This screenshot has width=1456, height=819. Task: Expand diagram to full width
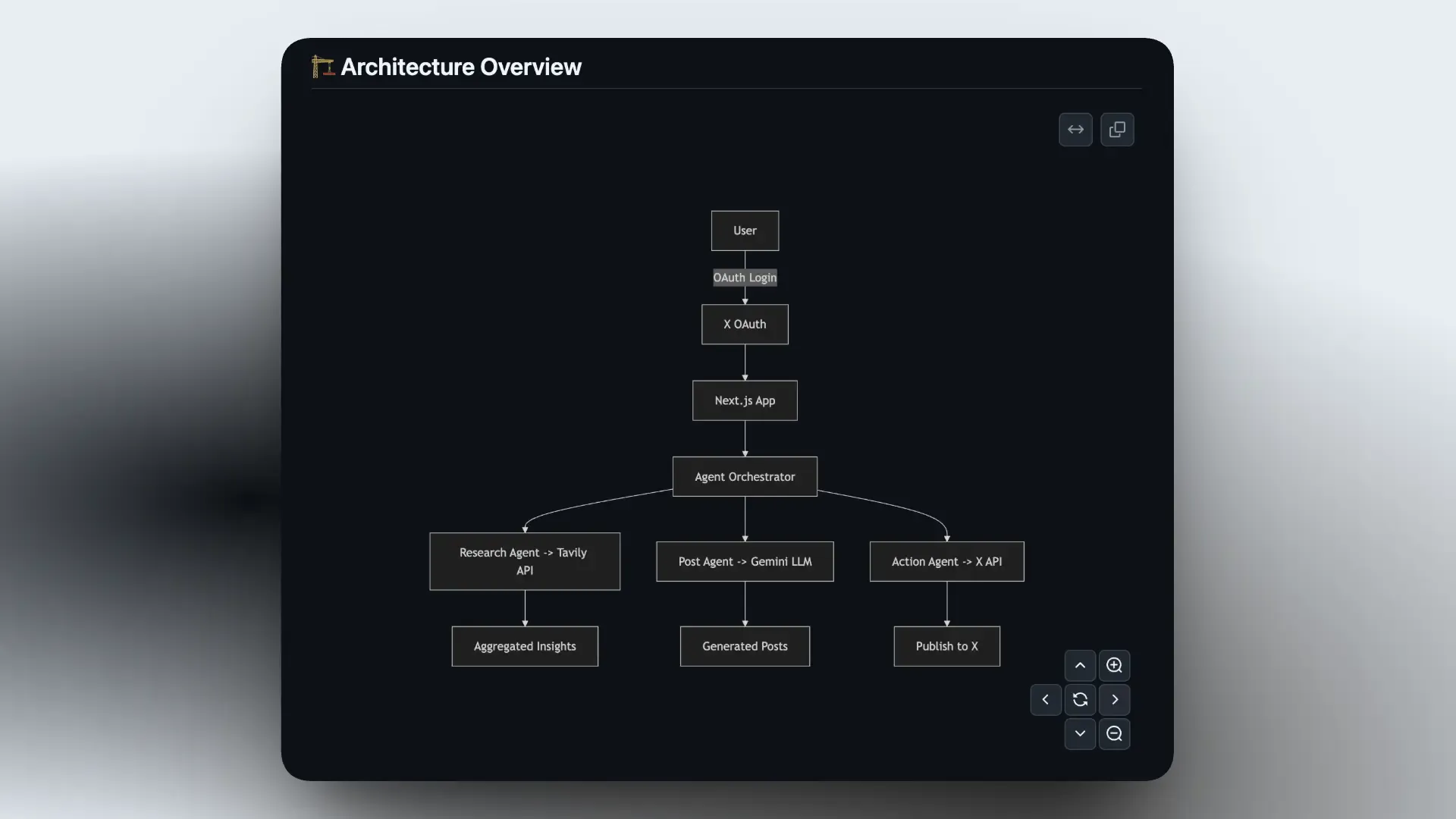click(x=1075, y=130)
